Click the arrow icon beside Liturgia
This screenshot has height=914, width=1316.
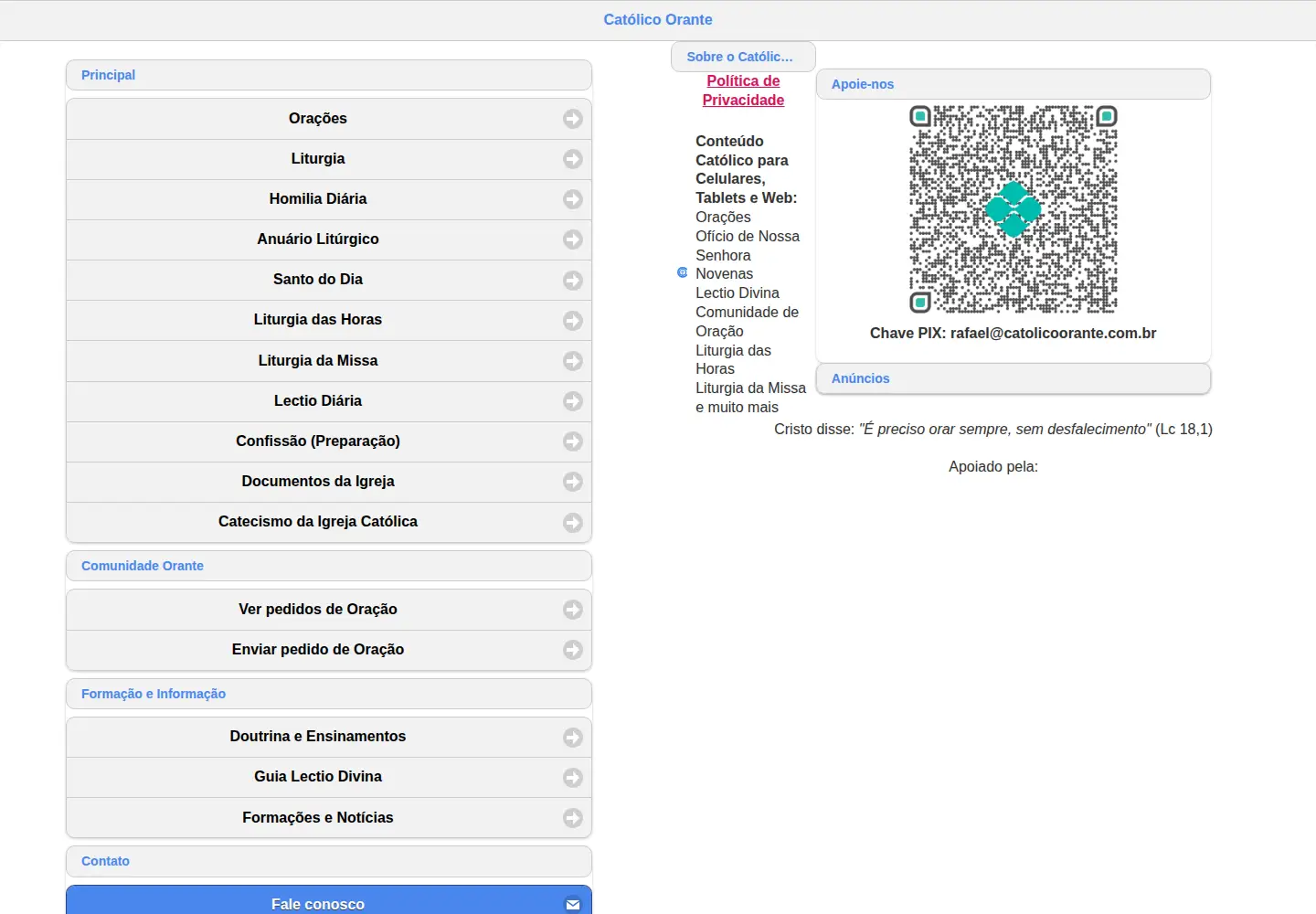(x=573, y=159)
